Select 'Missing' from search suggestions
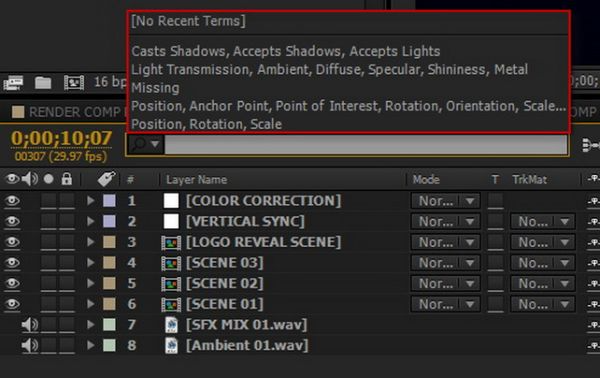Screen dimensions: 600x378 (x=155, y=88)
